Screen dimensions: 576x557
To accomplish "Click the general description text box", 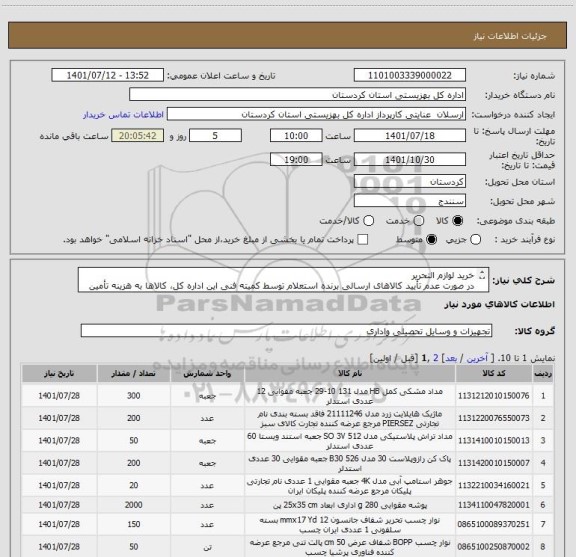I will pos(283,280).
